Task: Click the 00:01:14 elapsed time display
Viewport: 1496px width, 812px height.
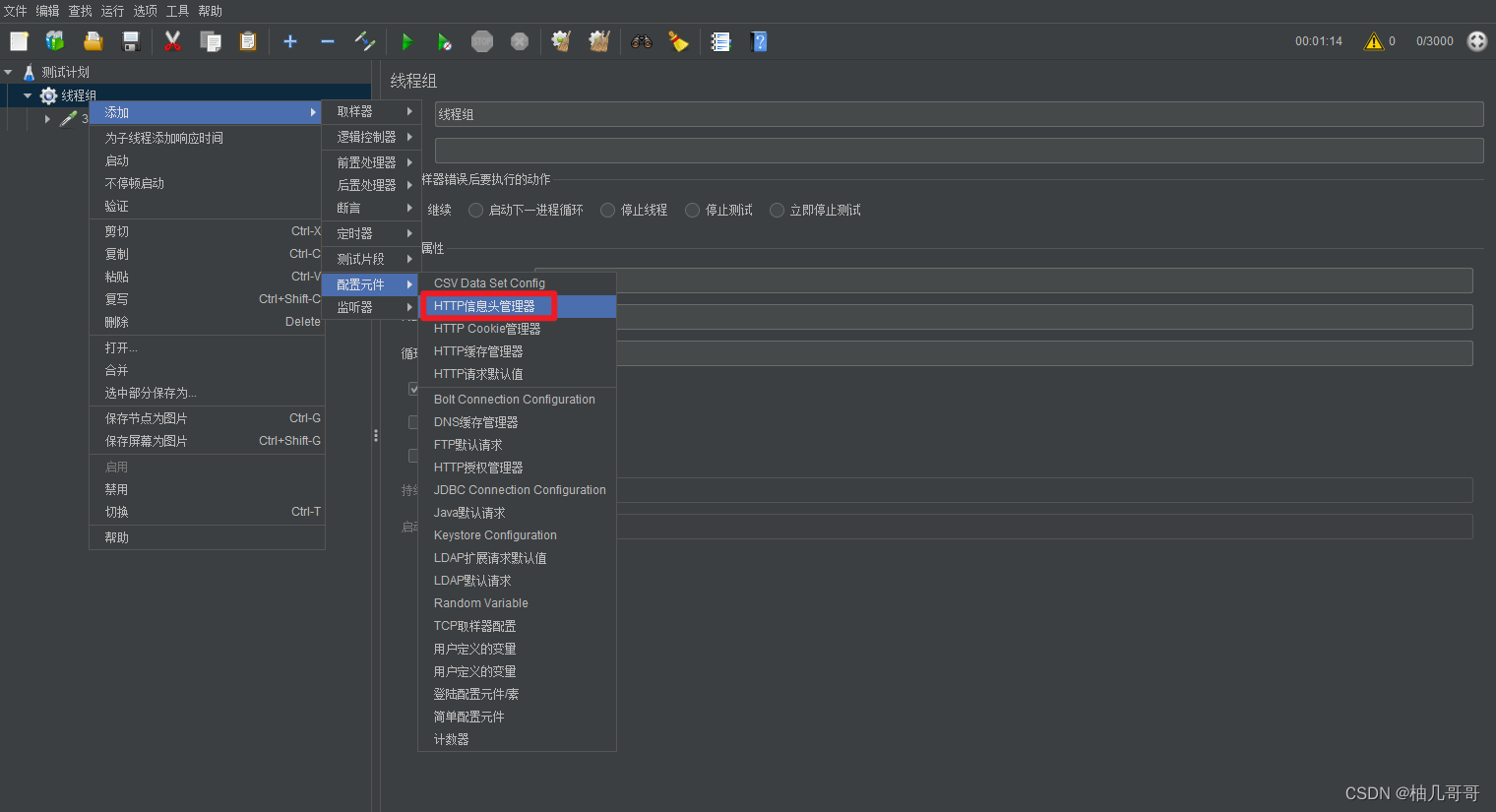Action: pos(1319,41)
